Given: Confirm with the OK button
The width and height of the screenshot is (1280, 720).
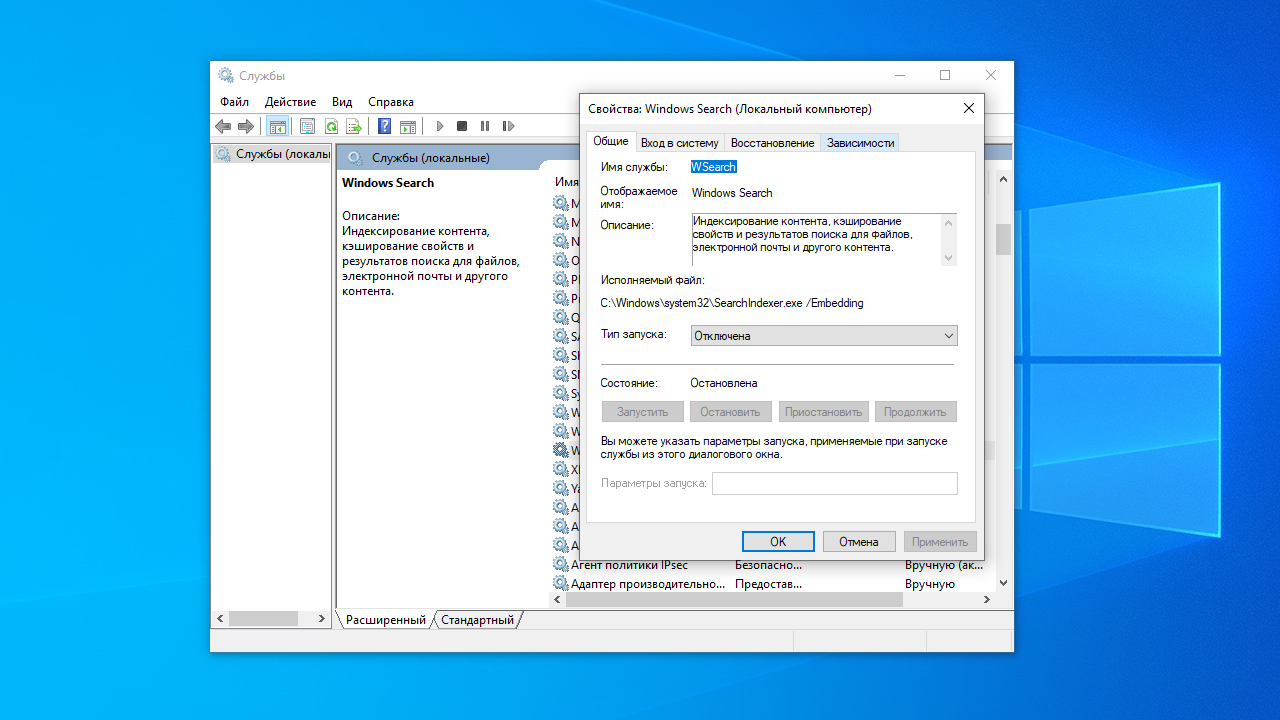Looking at the screenshot, I should pos(778,542).
